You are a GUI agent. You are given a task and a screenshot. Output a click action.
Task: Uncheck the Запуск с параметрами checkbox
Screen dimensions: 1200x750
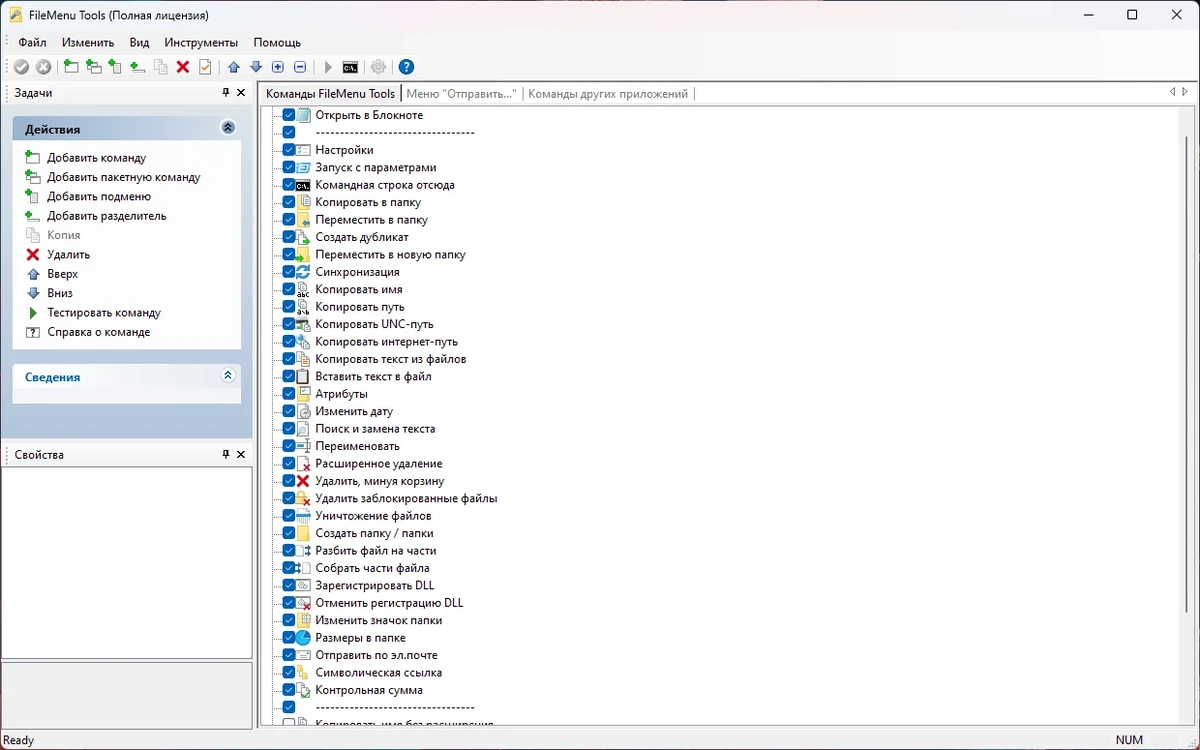[x=289, y=167]
